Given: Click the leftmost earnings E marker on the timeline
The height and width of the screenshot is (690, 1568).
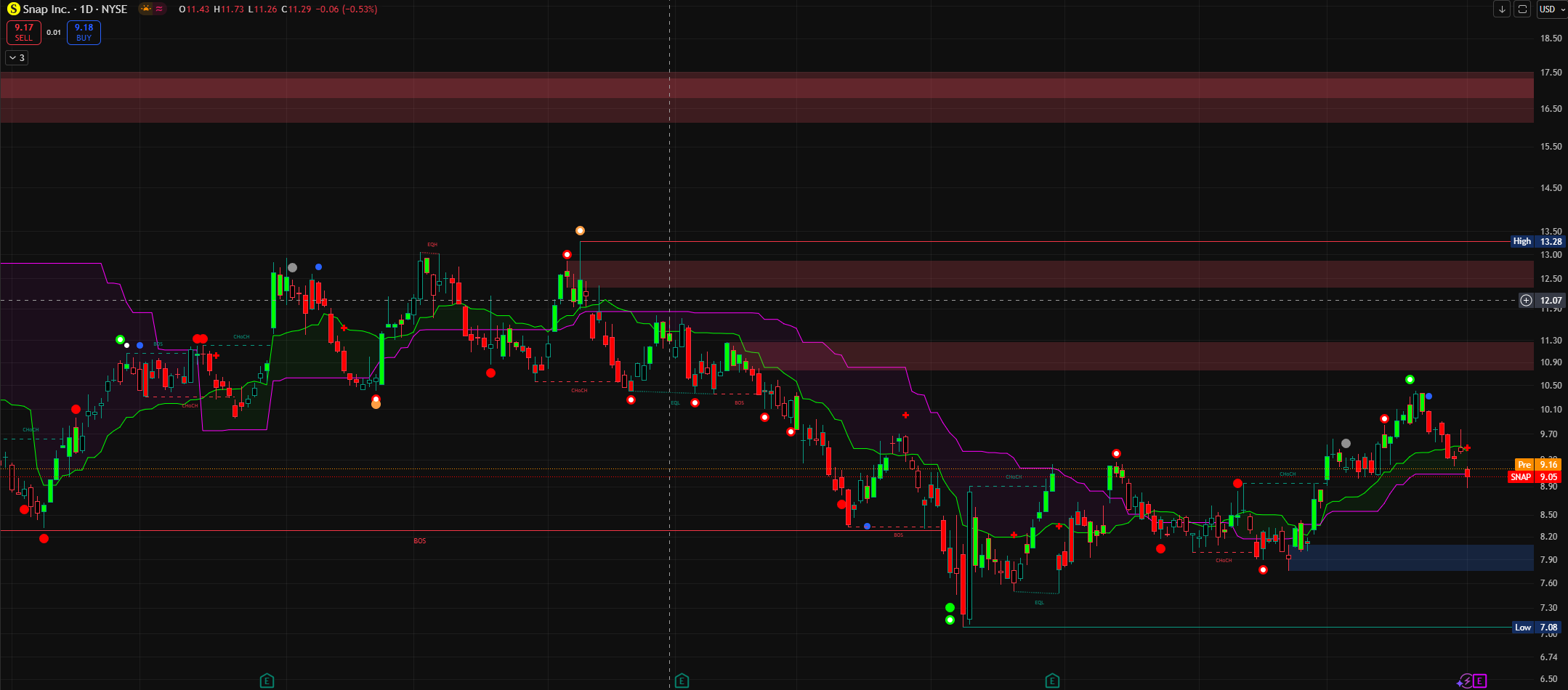Looking at the screenshot, I should click(267, 681).
